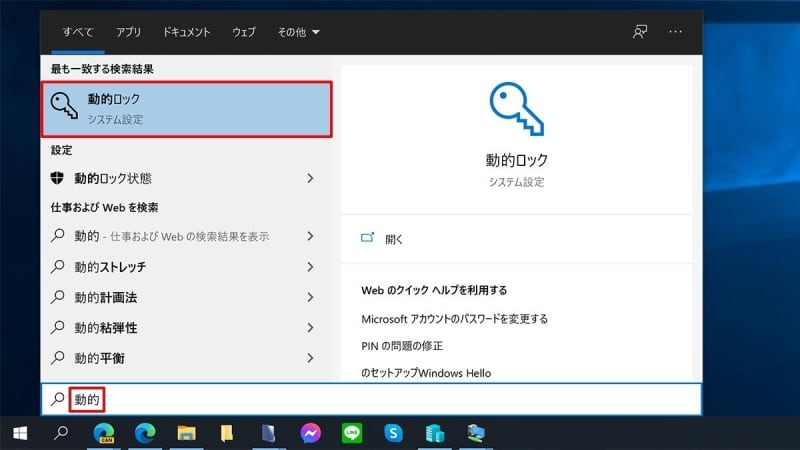Select the 動的平衡 suggestion
800x450 pixels.
tap(187, 358)
